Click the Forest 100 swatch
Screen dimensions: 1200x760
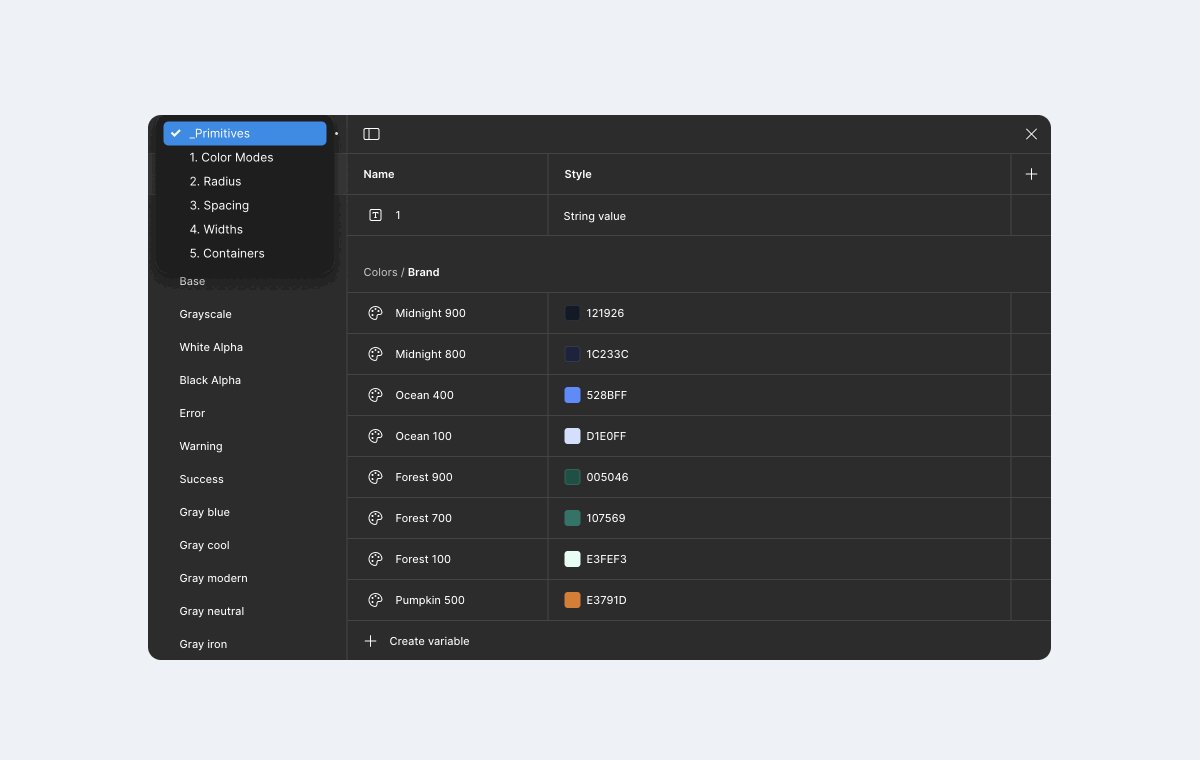tap(572, 559)
